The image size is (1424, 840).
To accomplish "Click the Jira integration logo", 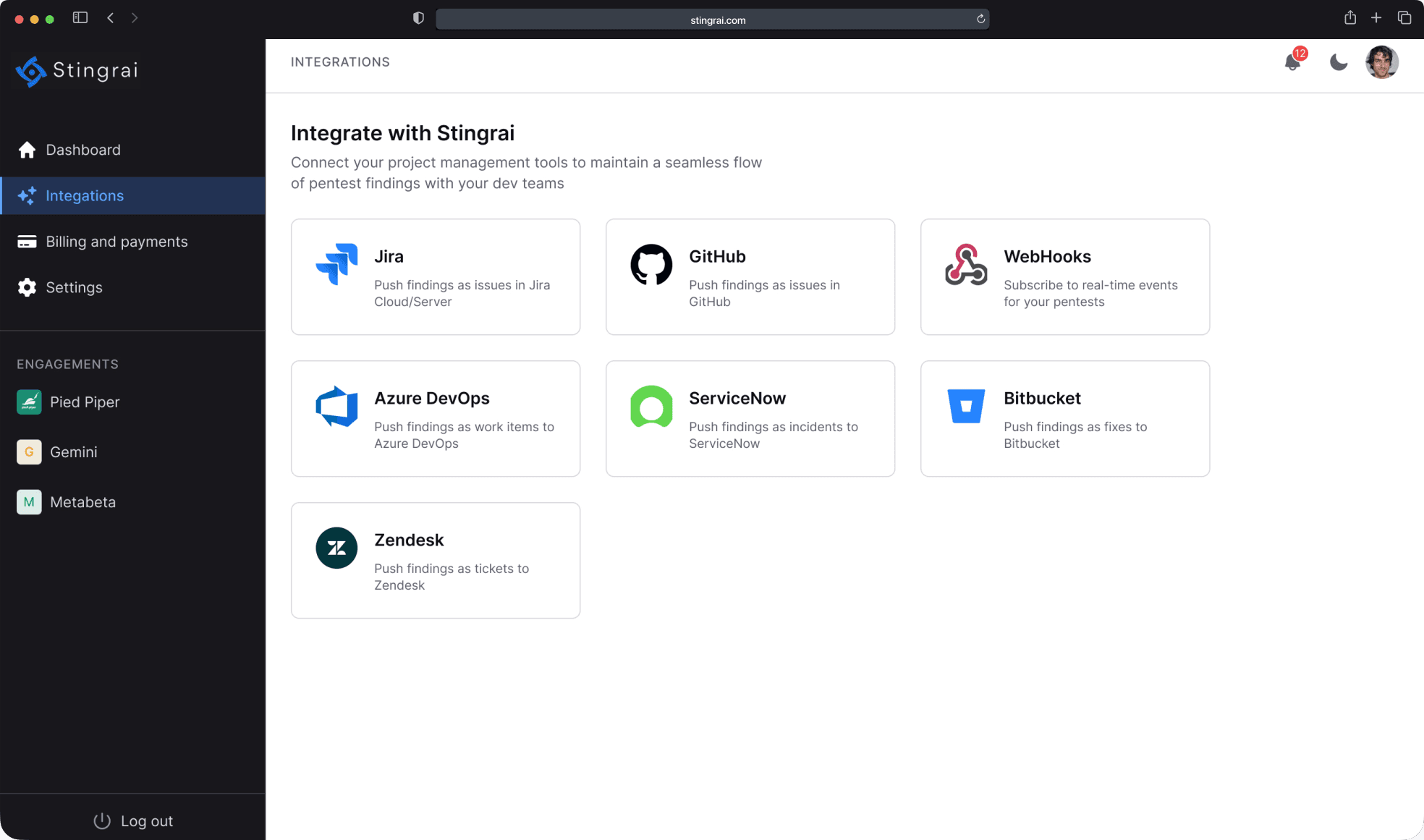I will 336,264.
